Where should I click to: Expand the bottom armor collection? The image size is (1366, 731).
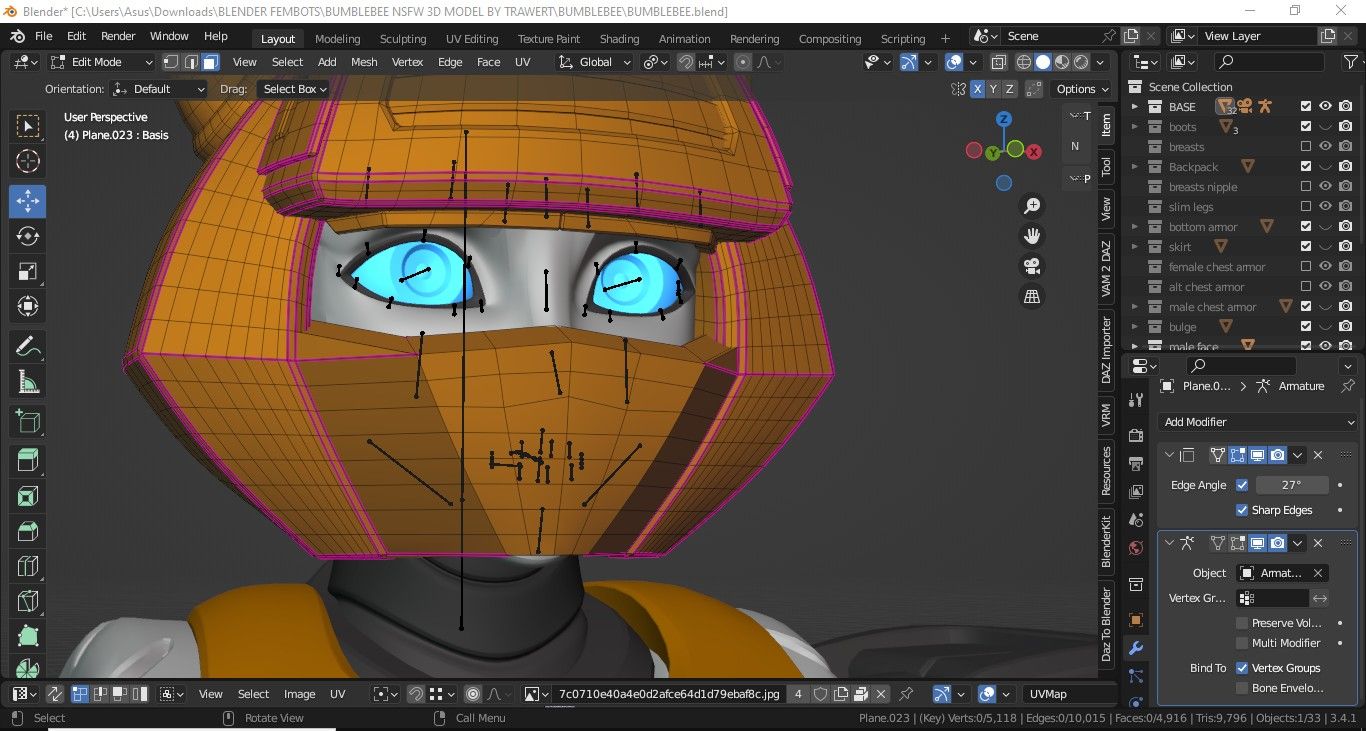point(1135,227)
